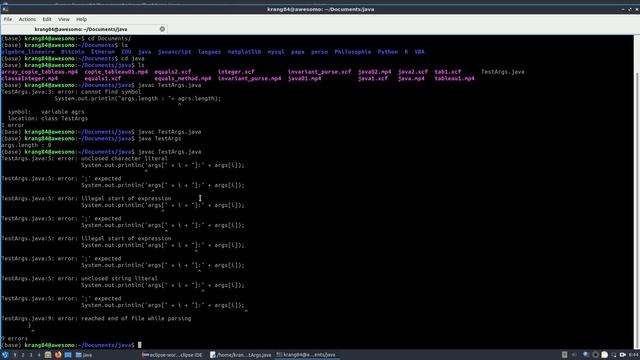Click integer.xcf in the listing

tap(236, 72)
